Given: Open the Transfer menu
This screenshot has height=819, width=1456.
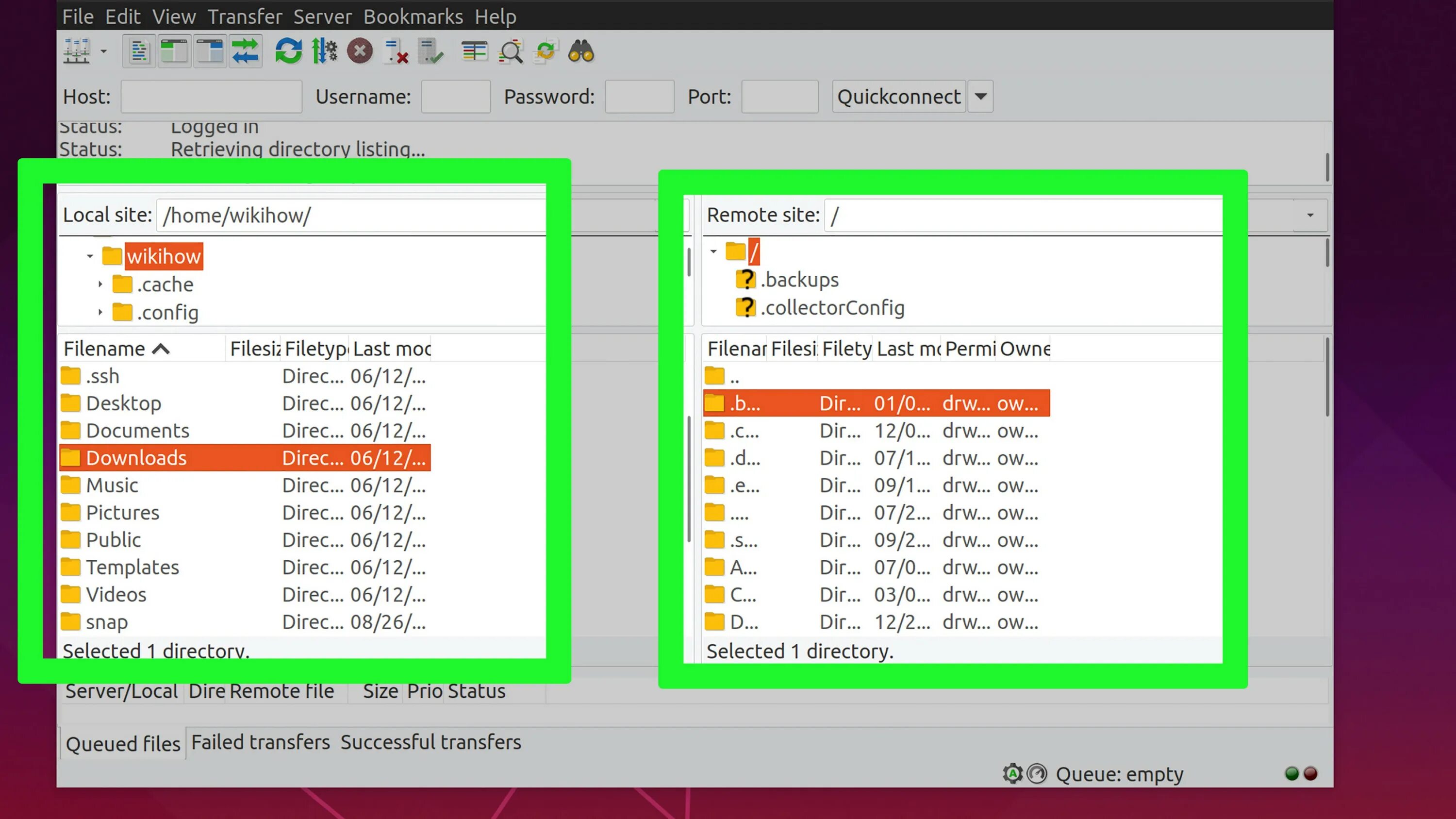Looking at the screenshot, I should [245, 16].
